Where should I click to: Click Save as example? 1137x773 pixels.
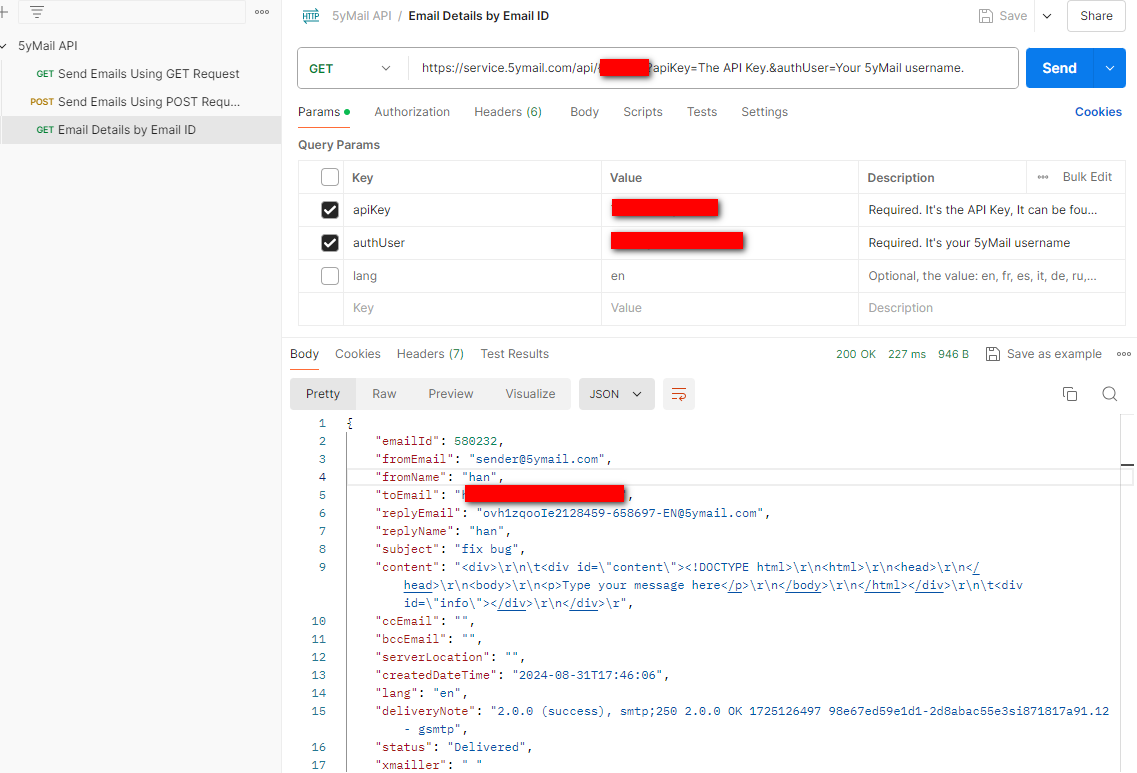pos(1054,354)
